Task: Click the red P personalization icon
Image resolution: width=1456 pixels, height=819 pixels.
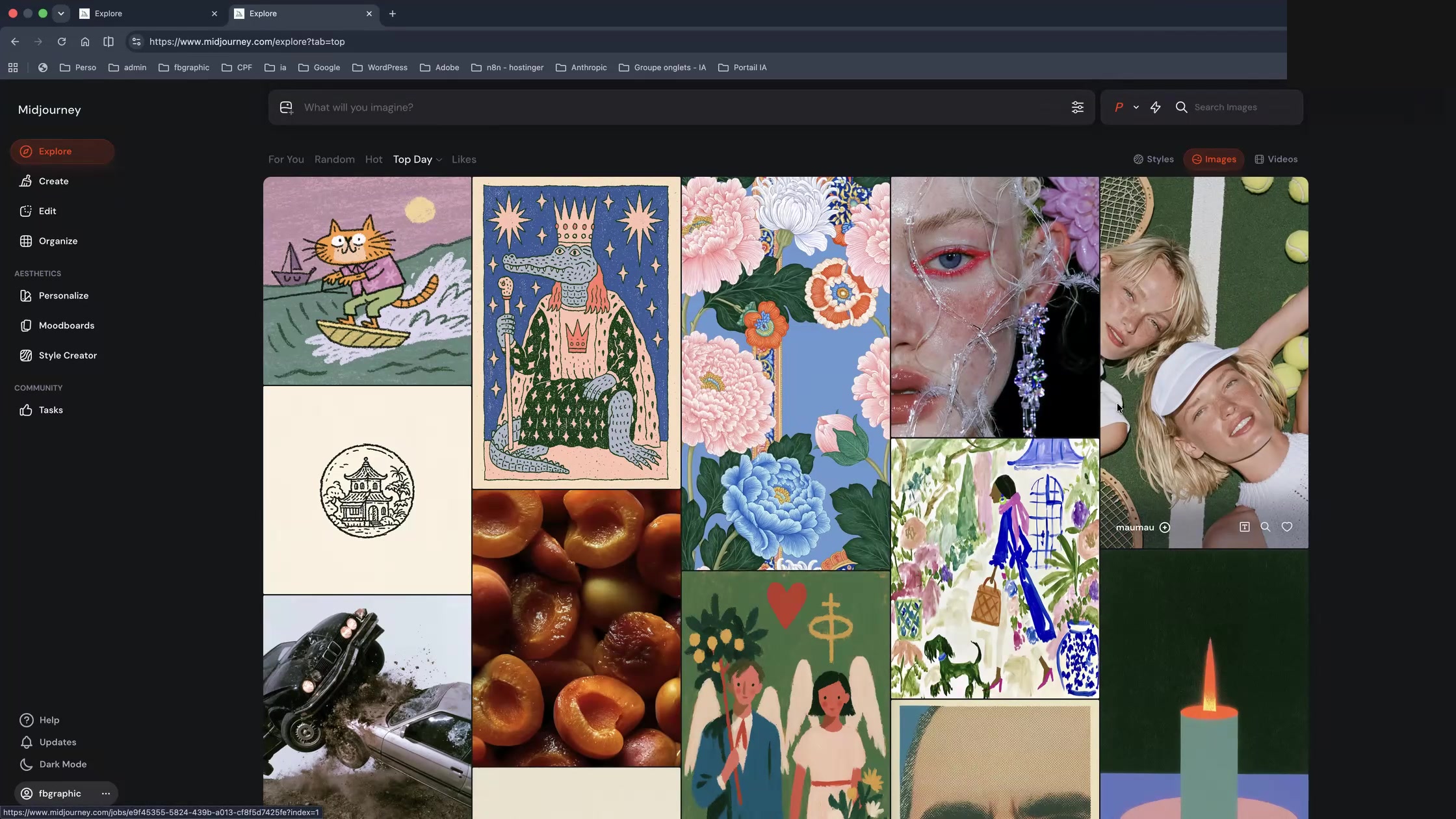Action: (x=1119, y=107)
